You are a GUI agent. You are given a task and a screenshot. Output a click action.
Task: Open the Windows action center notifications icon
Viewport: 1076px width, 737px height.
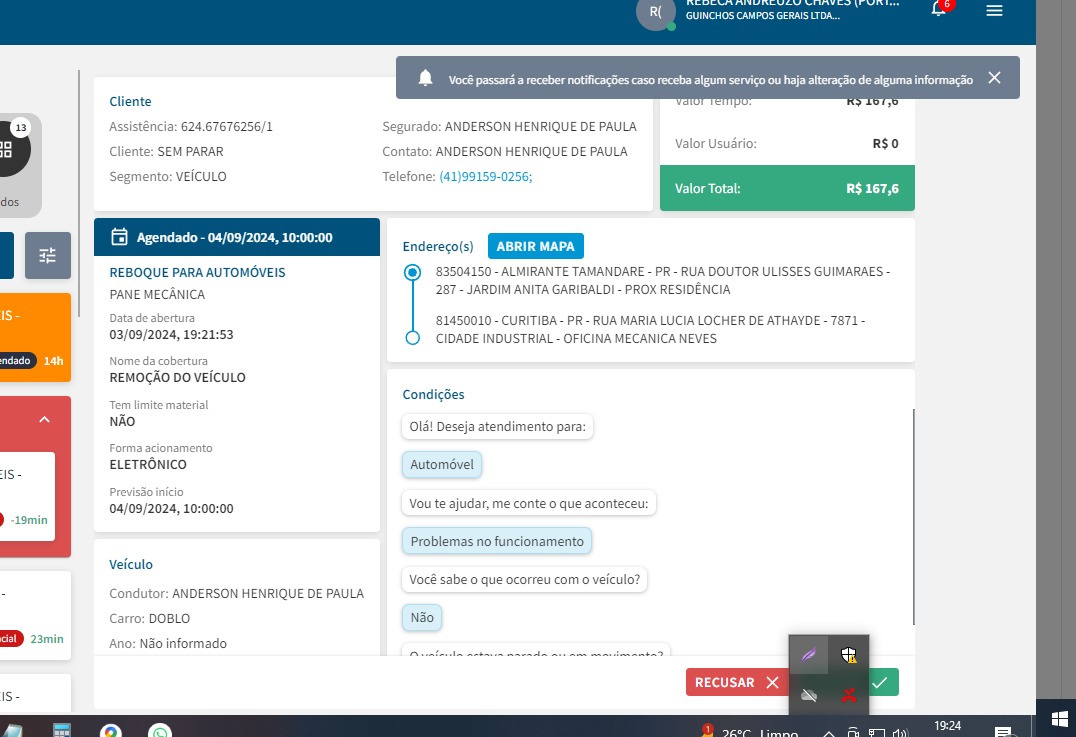click(x=1003, y=732)
